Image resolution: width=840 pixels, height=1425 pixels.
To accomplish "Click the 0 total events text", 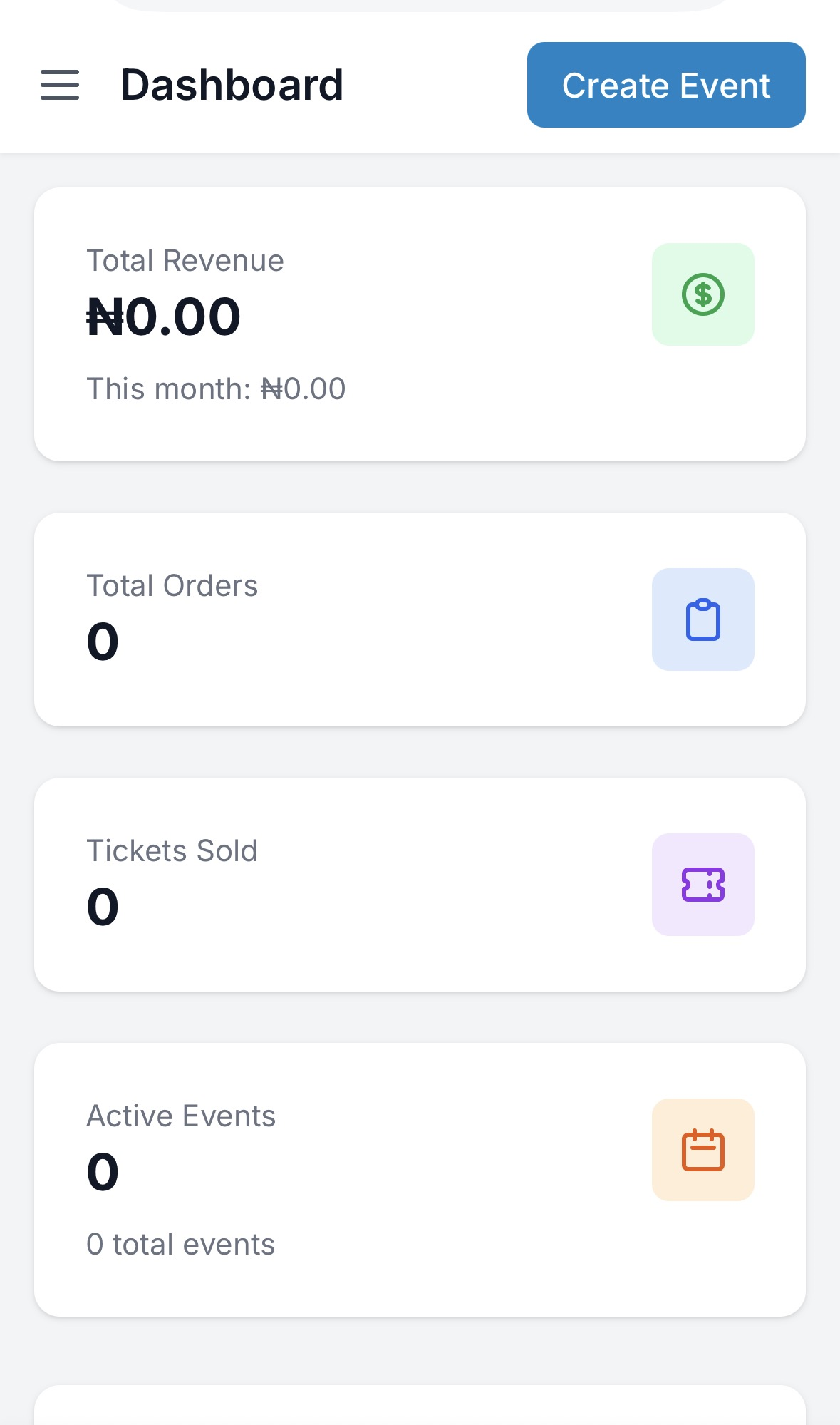I will click(180, 1245).
